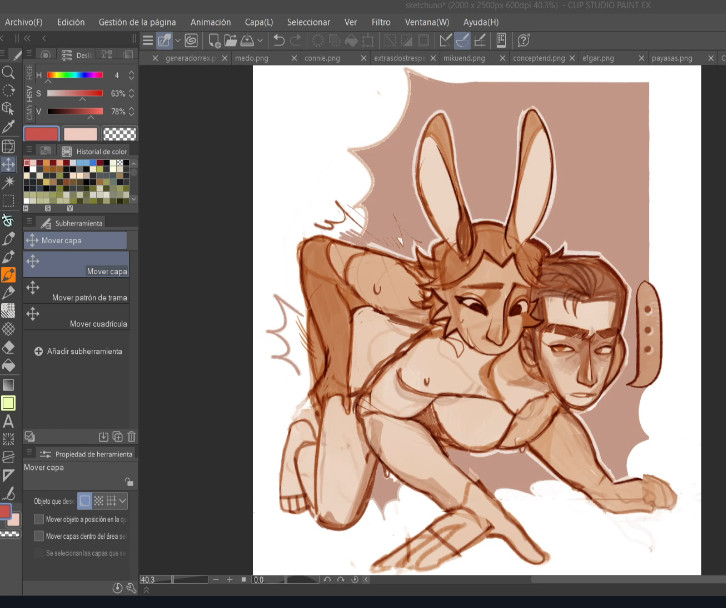Adjust the S 63% stepper arrows
Screen dimensions: 726x608
131,93
